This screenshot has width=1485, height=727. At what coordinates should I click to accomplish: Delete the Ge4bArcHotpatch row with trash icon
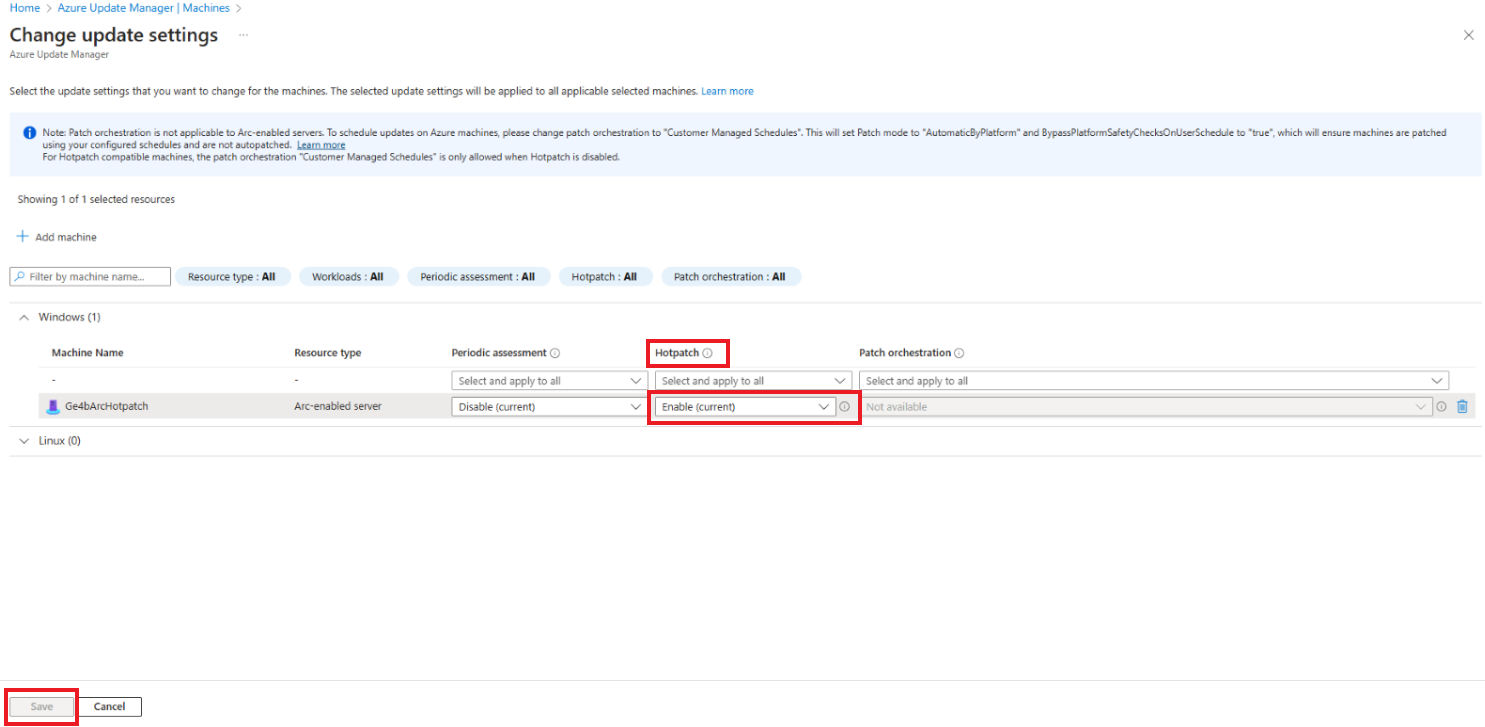[x=1462, y=407]
